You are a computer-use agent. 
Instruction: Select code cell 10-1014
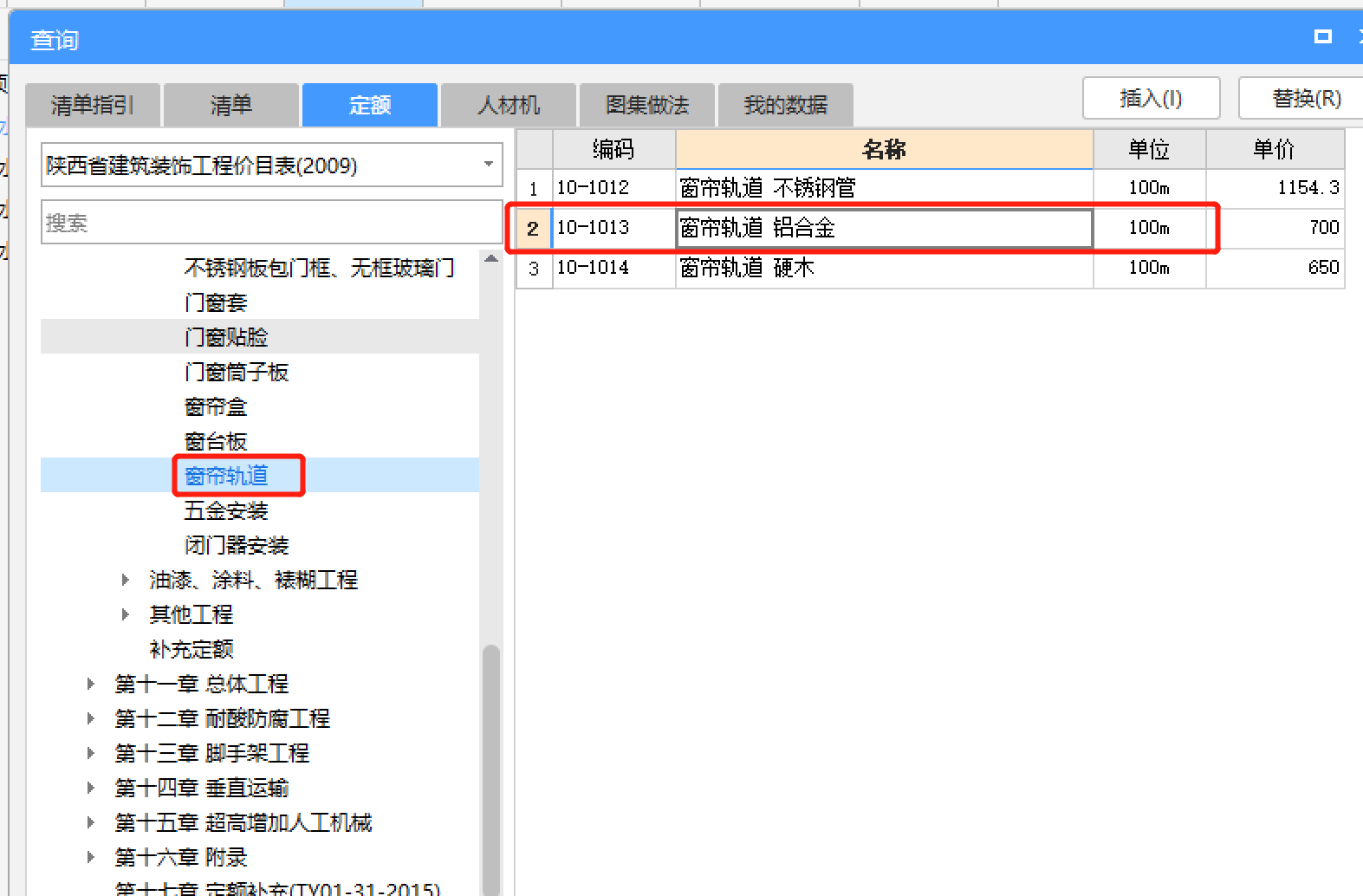point(613,268)
